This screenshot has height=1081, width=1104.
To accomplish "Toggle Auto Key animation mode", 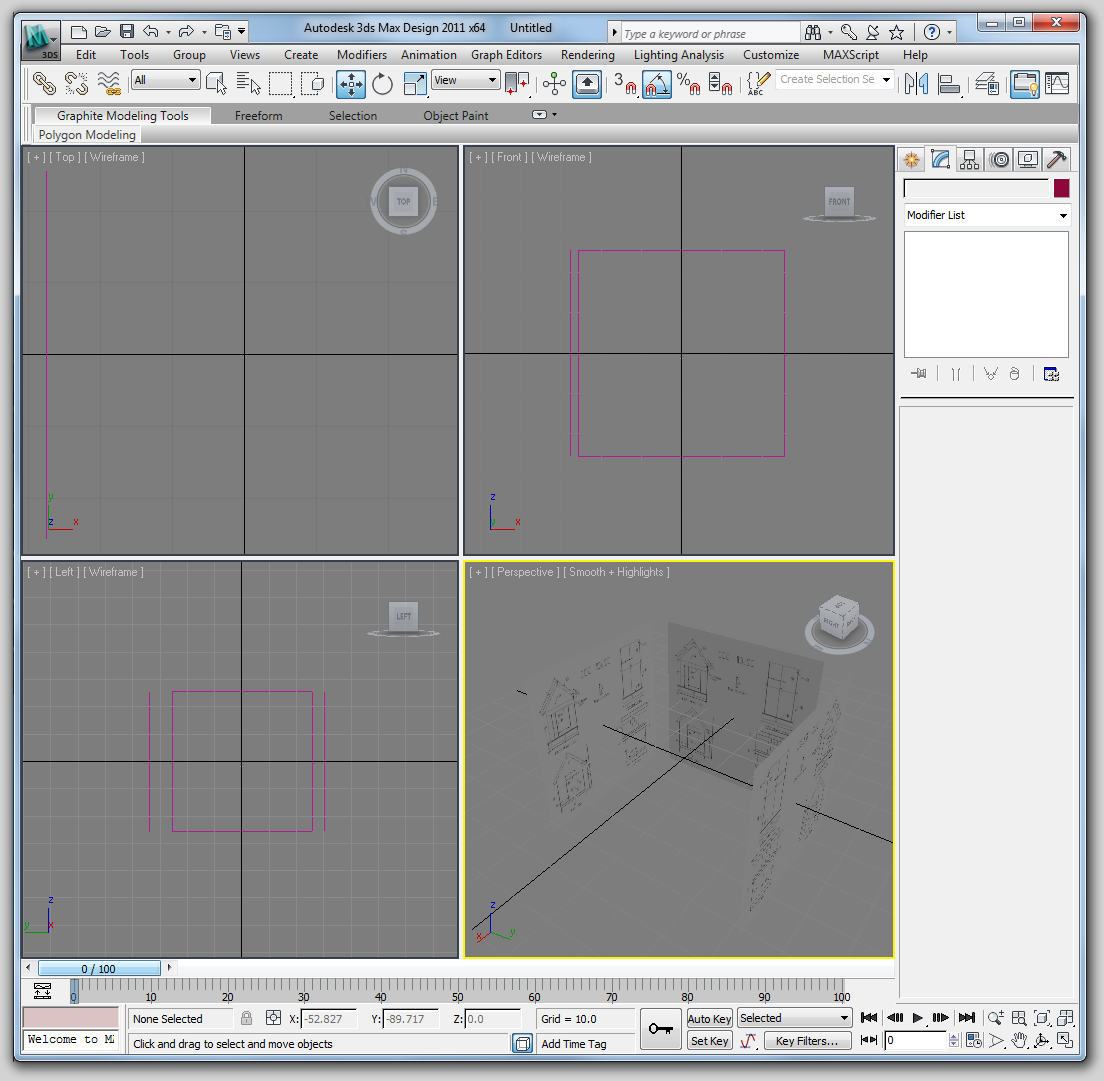I will (x=709, y=1019).
